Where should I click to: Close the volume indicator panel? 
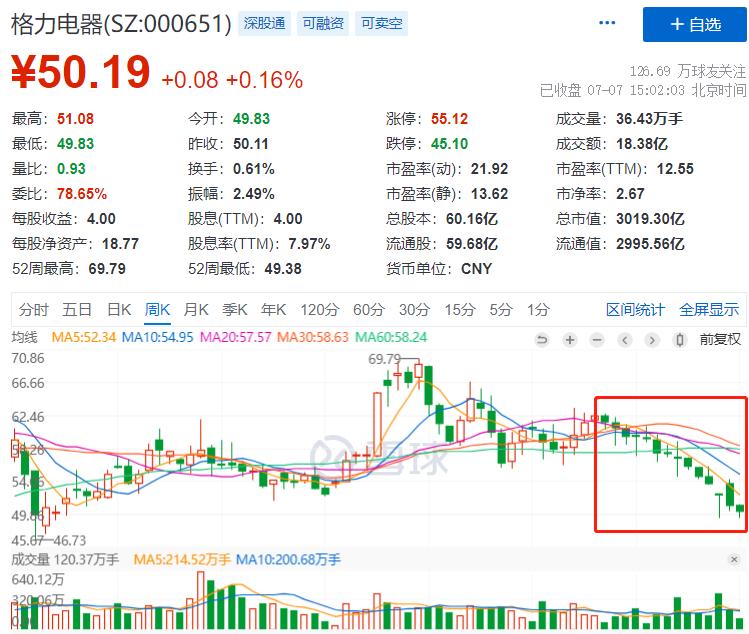tap(734, 559)
